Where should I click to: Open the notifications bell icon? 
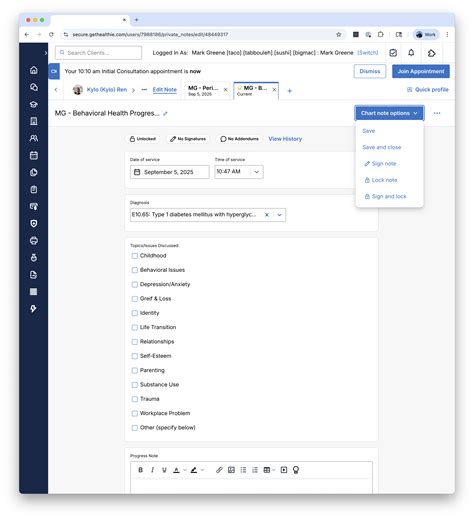[411, 53]
